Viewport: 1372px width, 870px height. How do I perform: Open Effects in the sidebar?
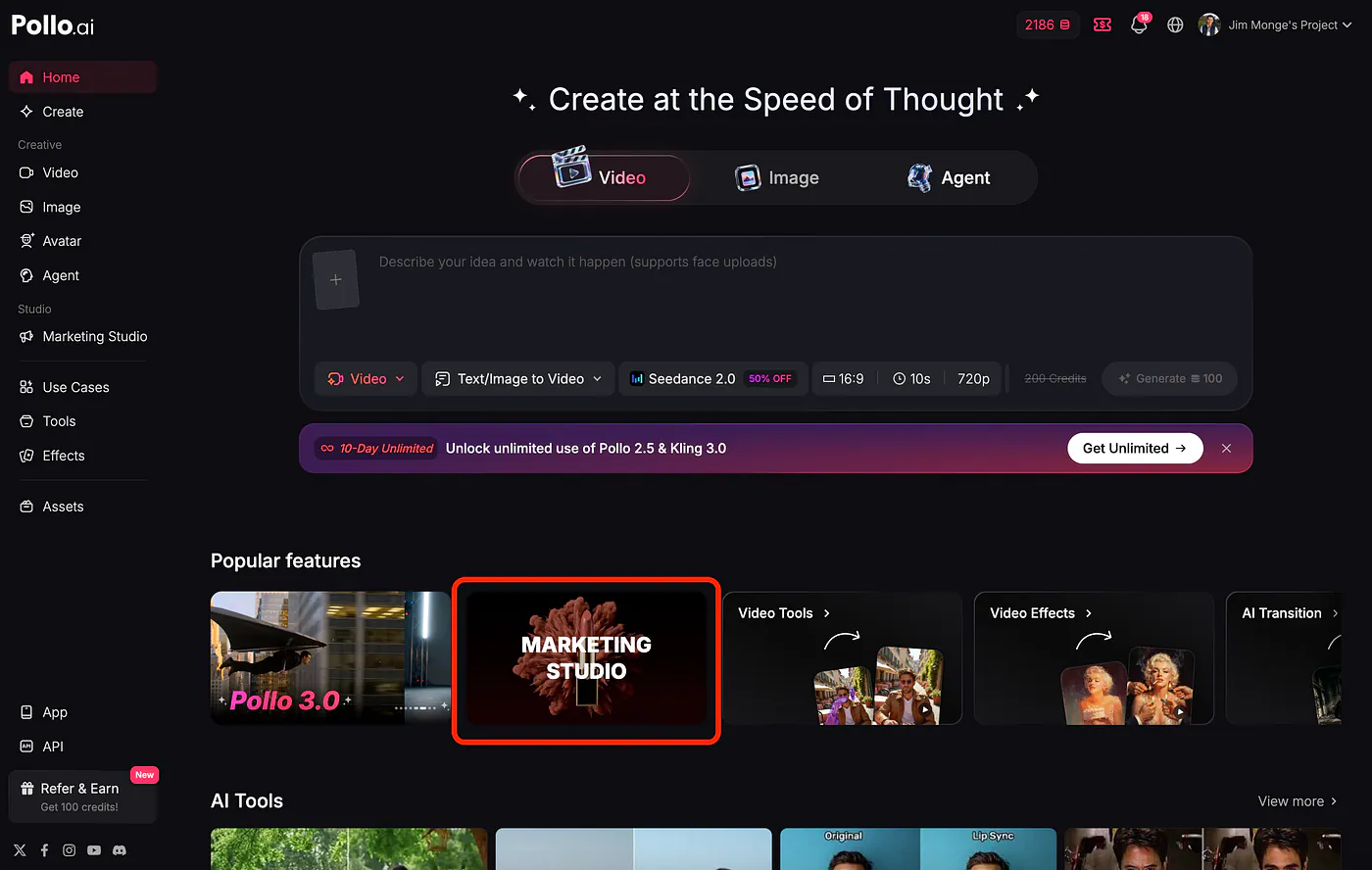click(x=82, y=456)
